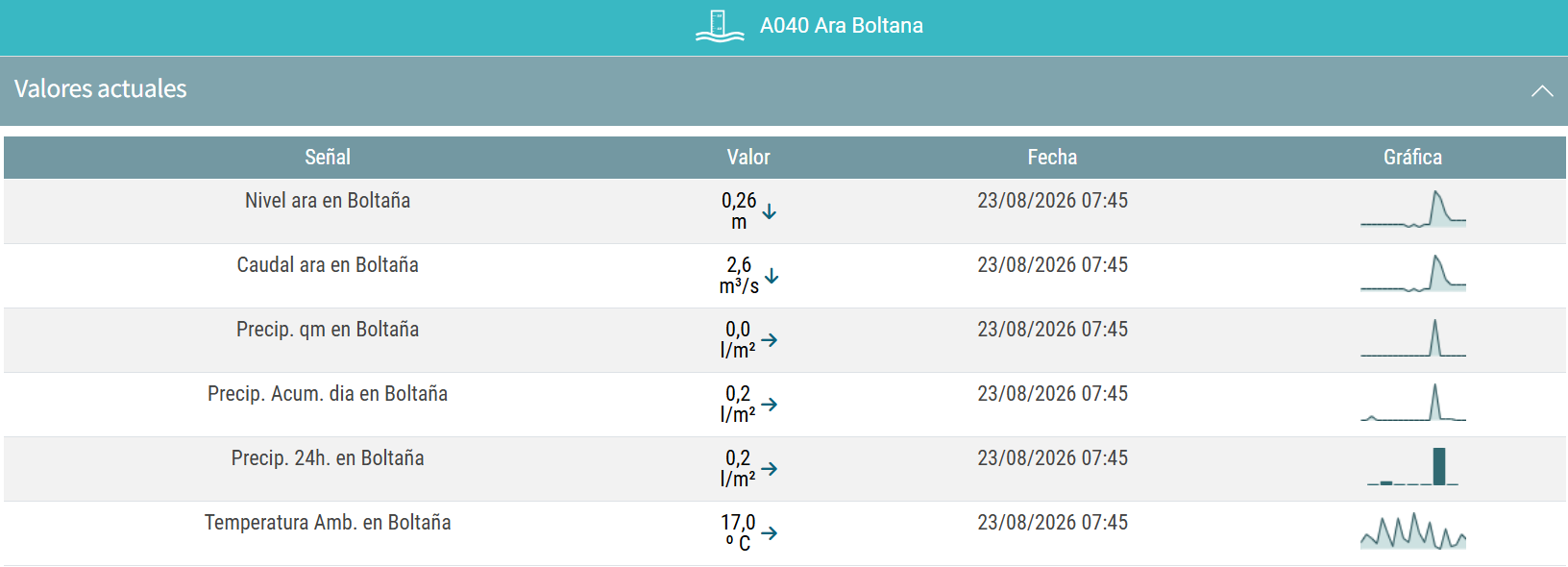Click the Valor column header

point(748,158)
